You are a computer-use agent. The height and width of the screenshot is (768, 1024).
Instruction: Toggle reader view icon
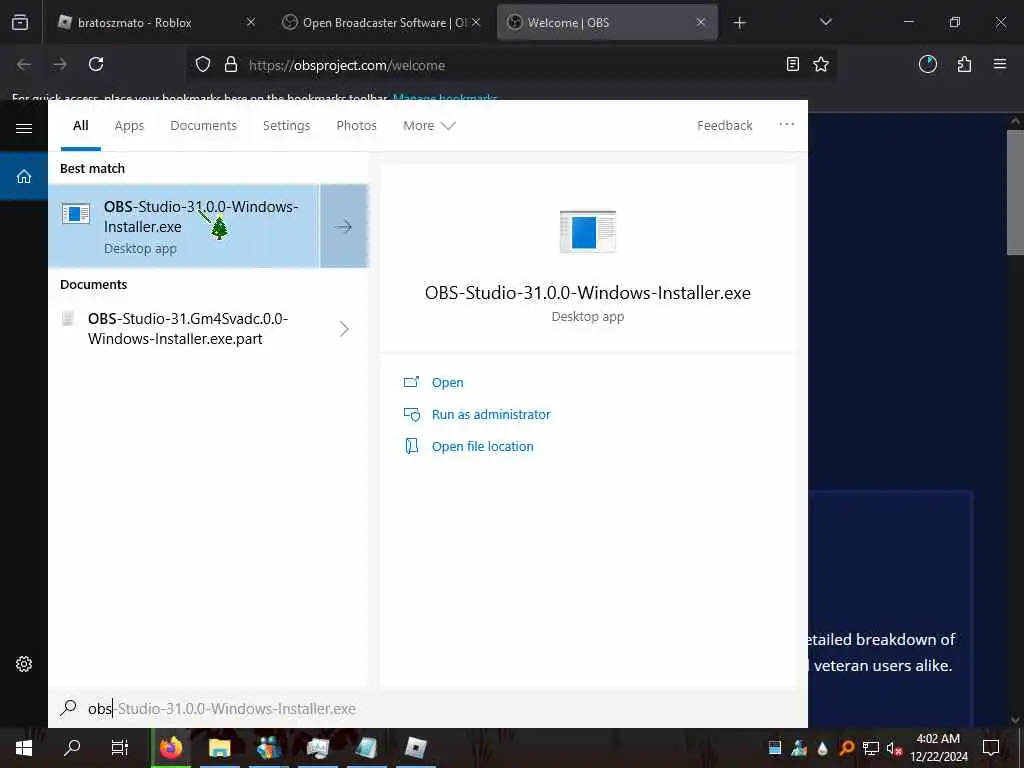[x=792, y=64]
